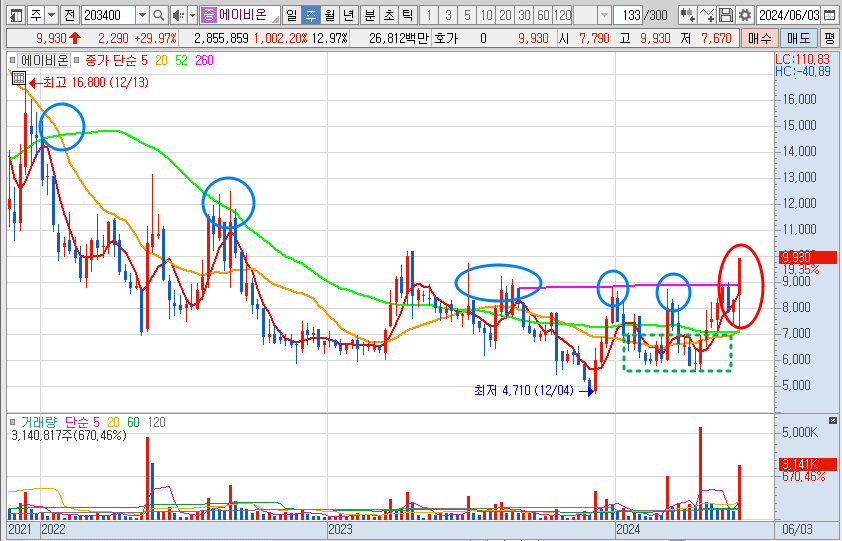This screenshot has width=842, height=541.
Task: Click the +29.97% change rate value
Action: click(156, 38)
